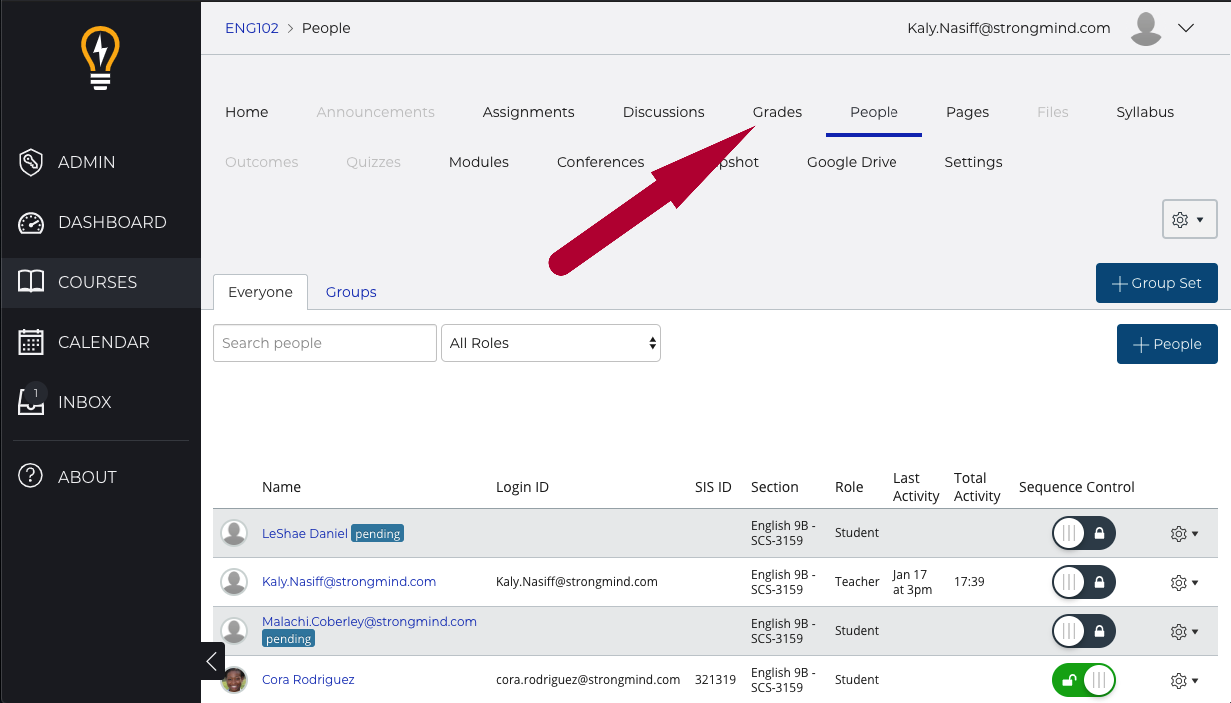Open the All Roles dropdown

pos(551,343)
